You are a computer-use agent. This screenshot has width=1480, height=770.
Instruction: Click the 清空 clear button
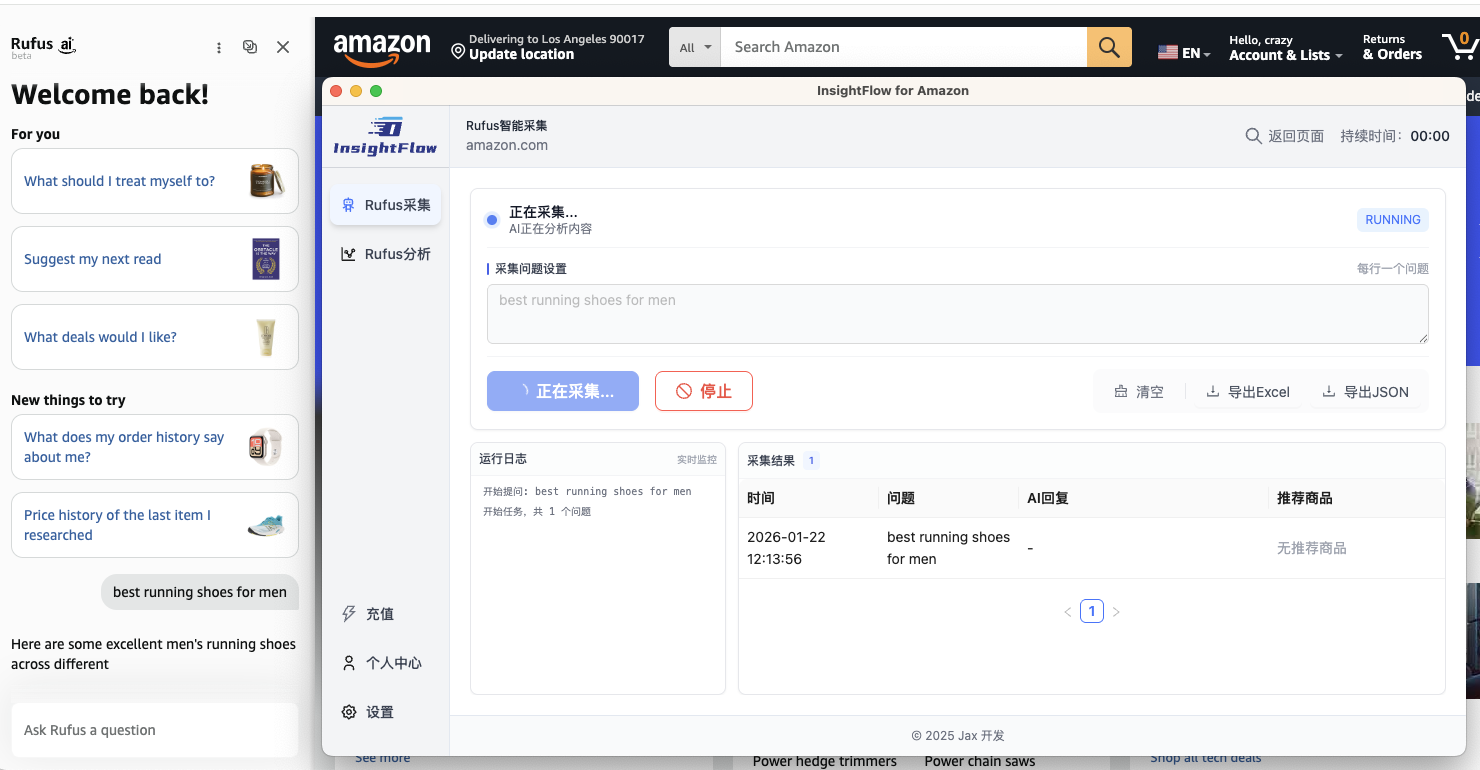(x=1139, y=392)
